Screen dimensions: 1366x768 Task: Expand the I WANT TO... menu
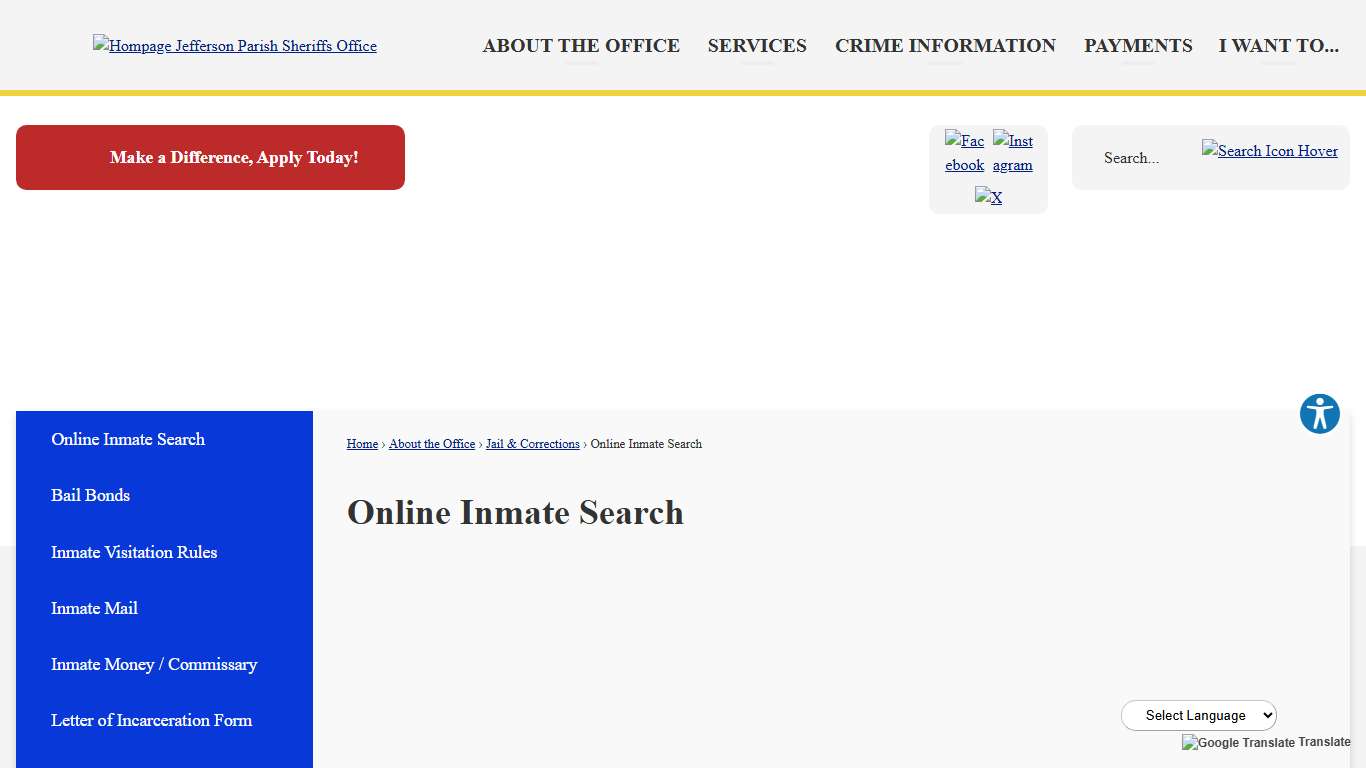tap(1278, 45)
